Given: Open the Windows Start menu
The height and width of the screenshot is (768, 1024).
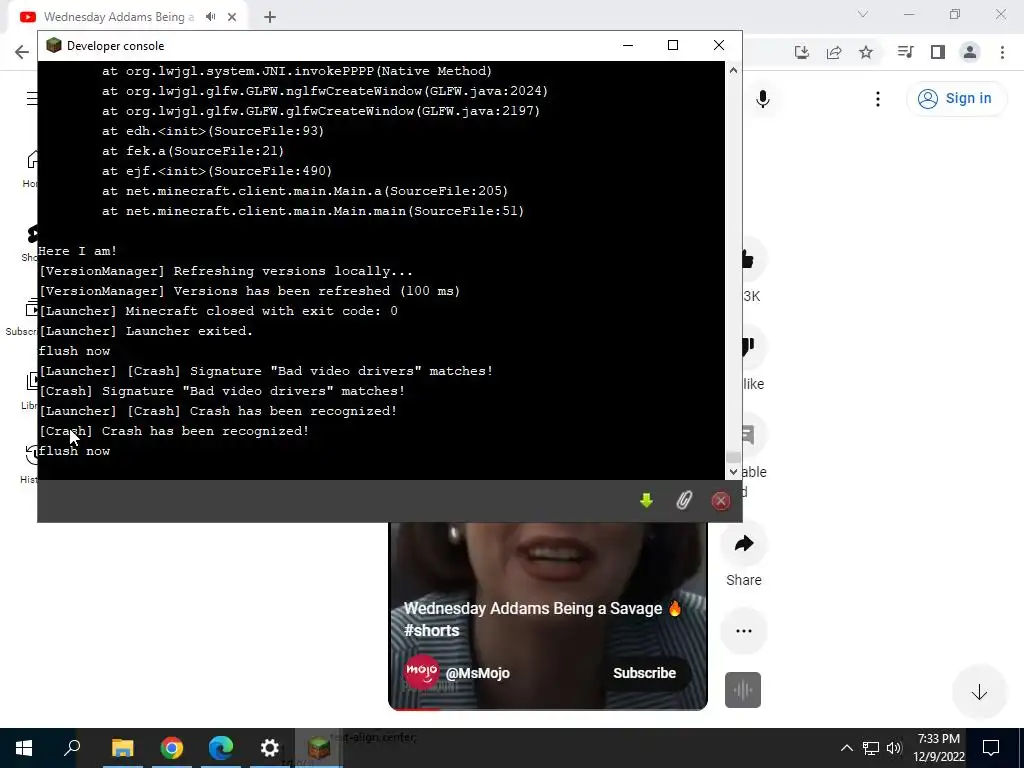Looking at the screenshot, I should (x=24, y=748).
